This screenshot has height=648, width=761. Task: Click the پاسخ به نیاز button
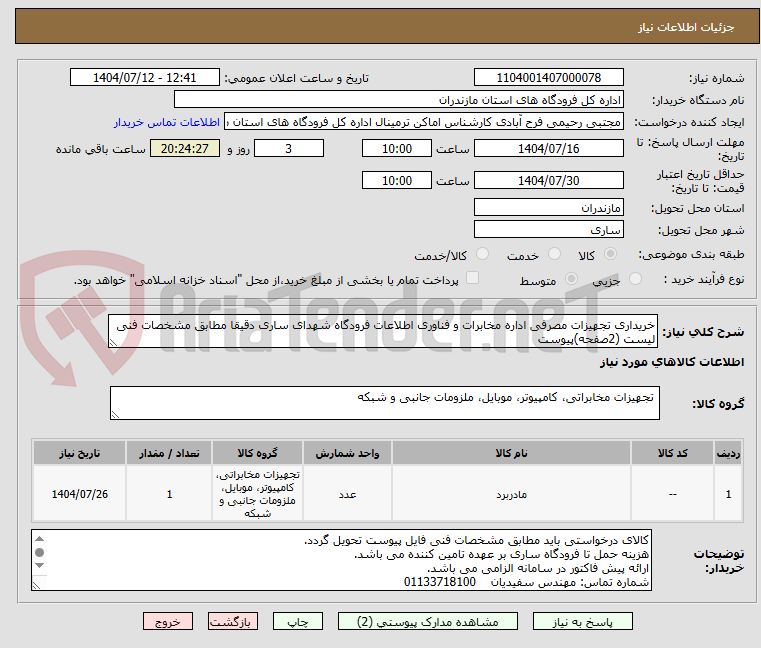click(582, 622)
